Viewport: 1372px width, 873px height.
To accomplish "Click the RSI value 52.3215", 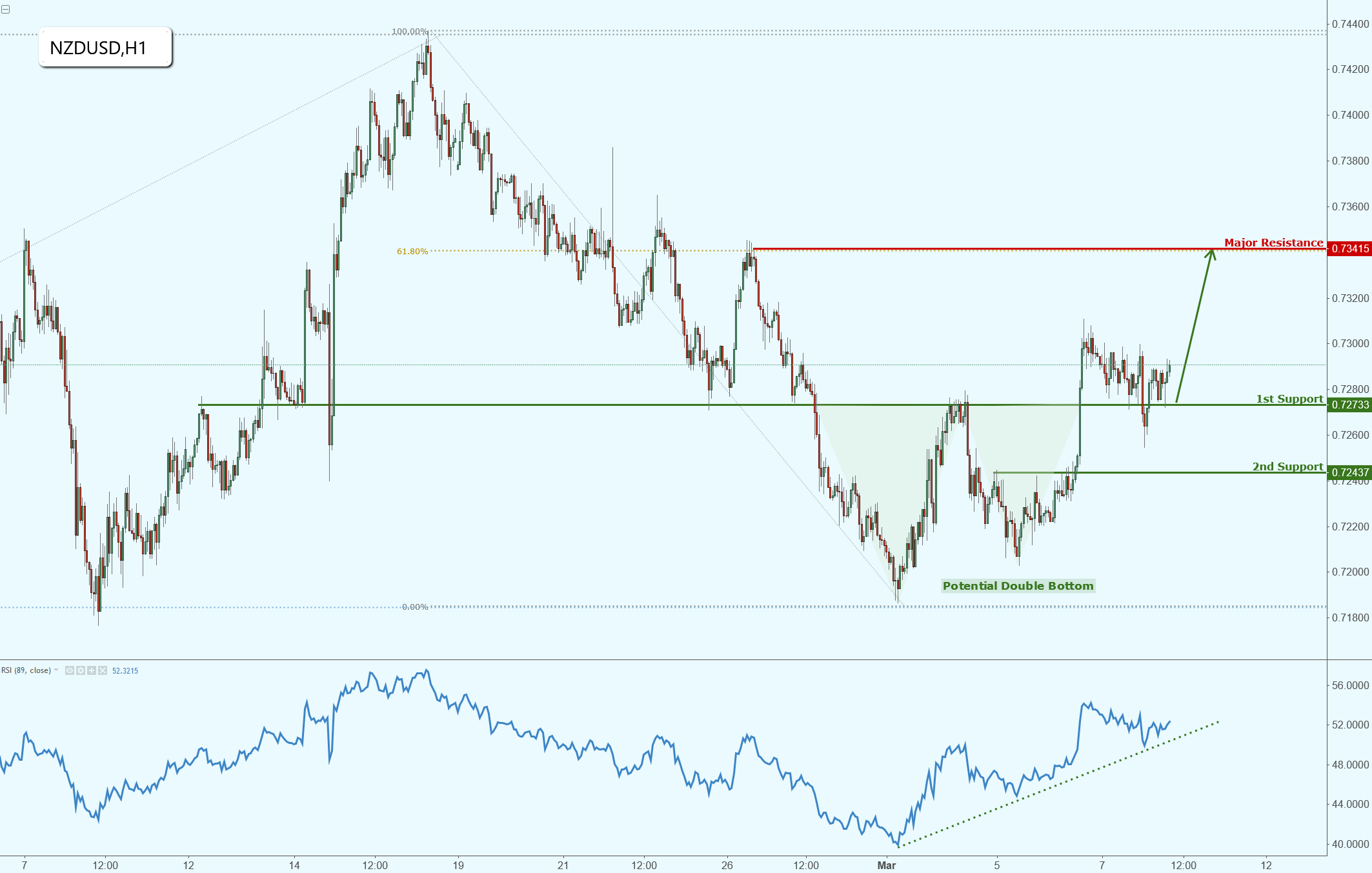I will pos(125,671).
